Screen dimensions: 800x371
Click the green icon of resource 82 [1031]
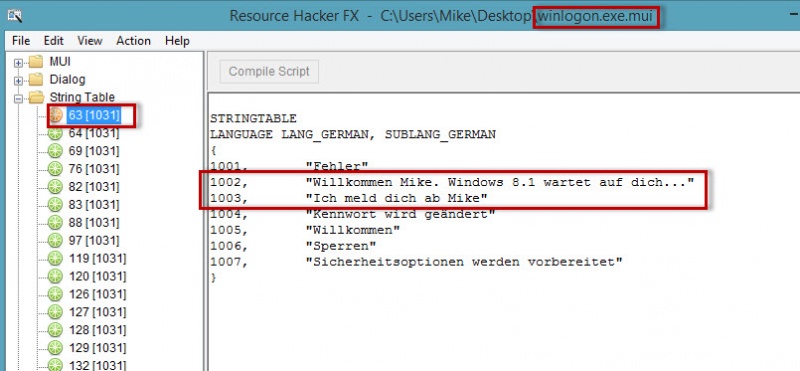coord(56,187)
